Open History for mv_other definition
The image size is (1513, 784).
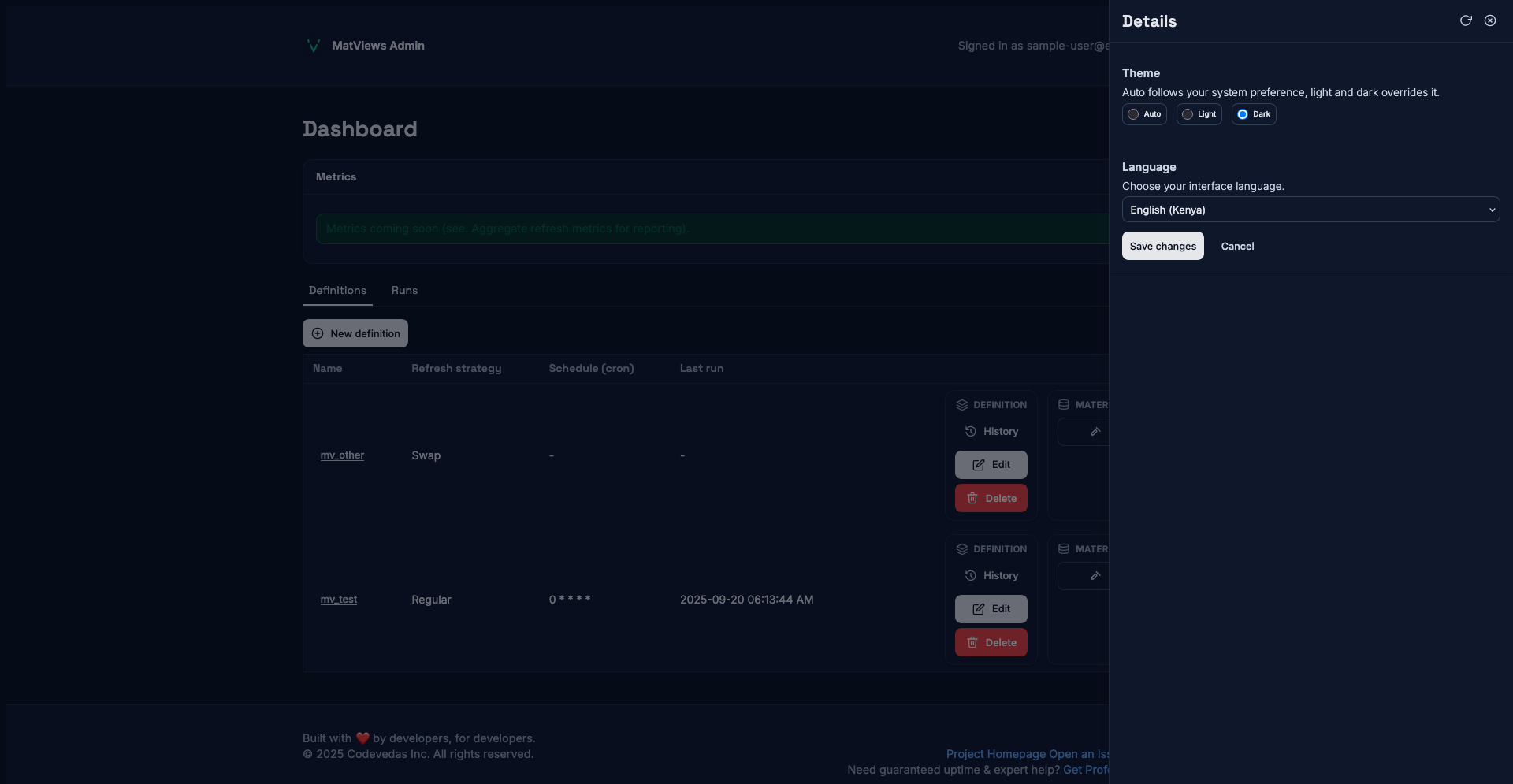click(991, 432)
